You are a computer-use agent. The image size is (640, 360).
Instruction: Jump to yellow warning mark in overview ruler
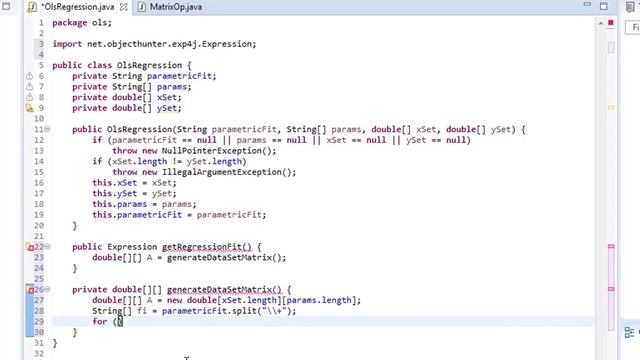point(611,107)
